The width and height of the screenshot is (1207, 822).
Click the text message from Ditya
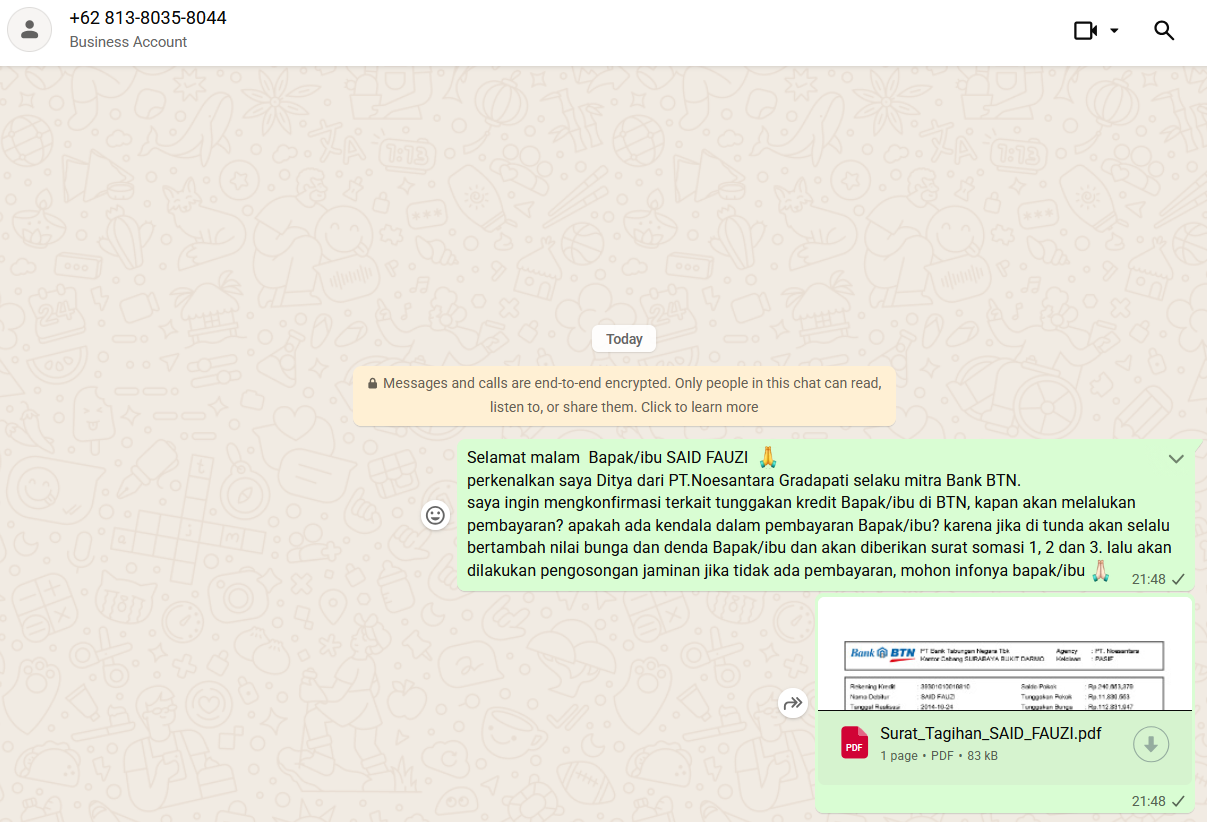click(x=800, y=514)
